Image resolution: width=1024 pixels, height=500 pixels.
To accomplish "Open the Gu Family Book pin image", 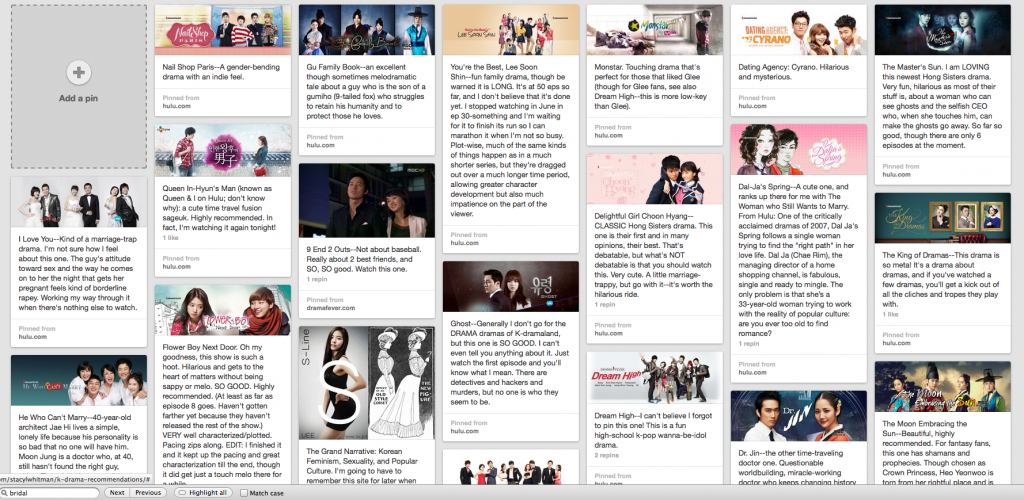I will pyautogui.click(x=366, y=30).
